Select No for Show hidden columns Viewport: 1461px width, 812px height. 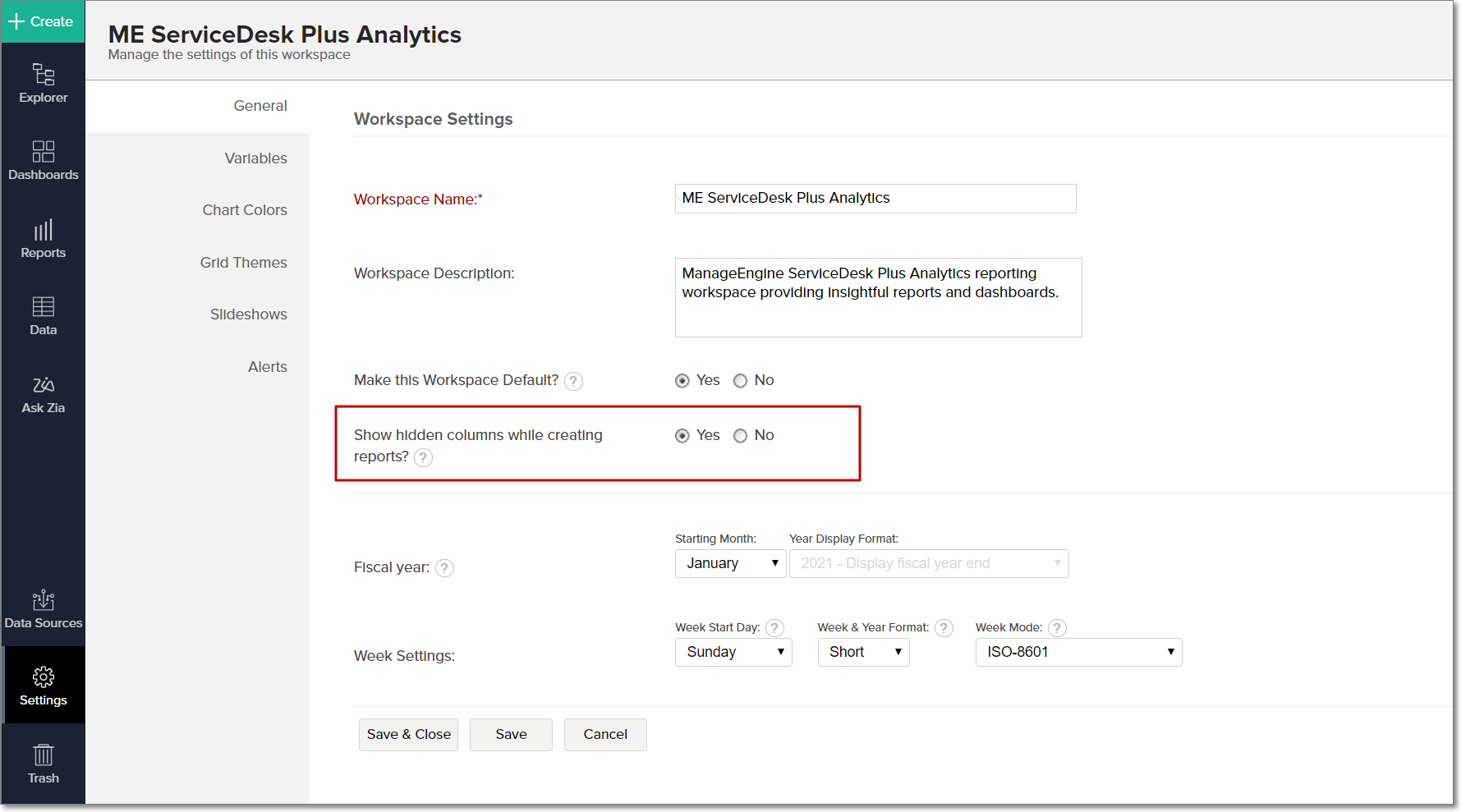(741, 436)
